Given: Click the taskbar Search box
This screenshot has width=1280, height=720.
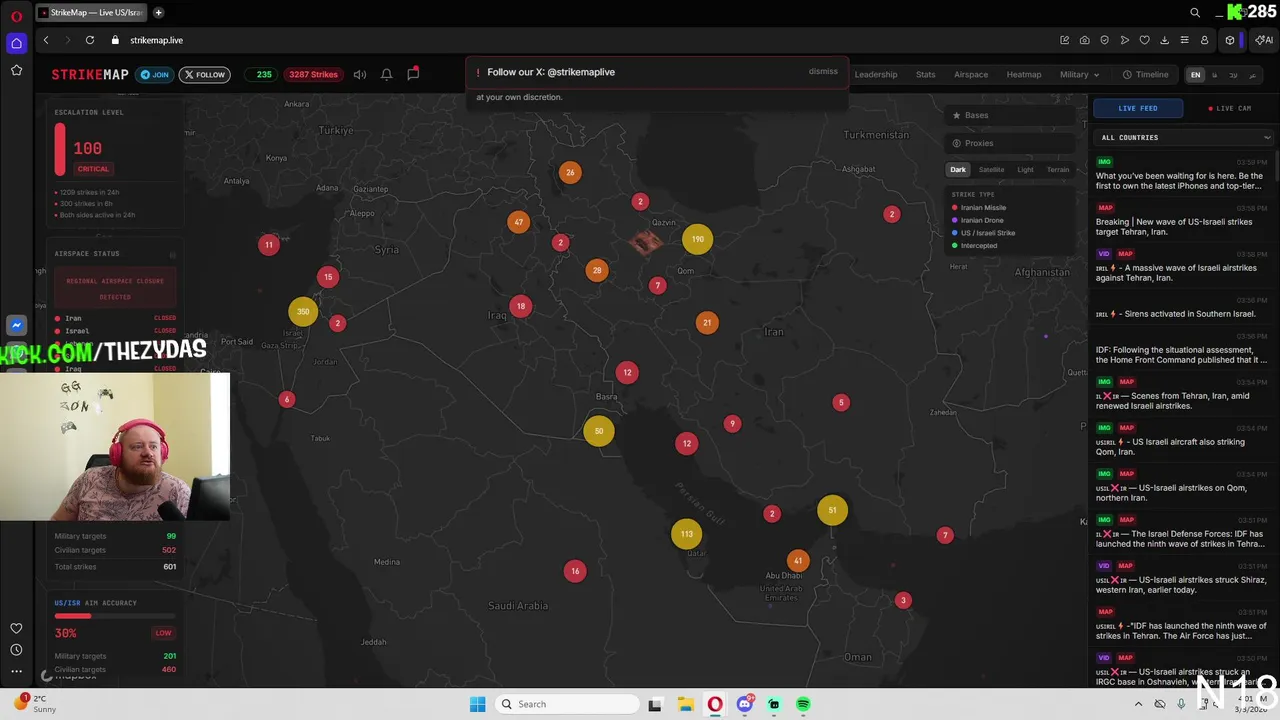Looking at the screenshot, I should 567,704.
